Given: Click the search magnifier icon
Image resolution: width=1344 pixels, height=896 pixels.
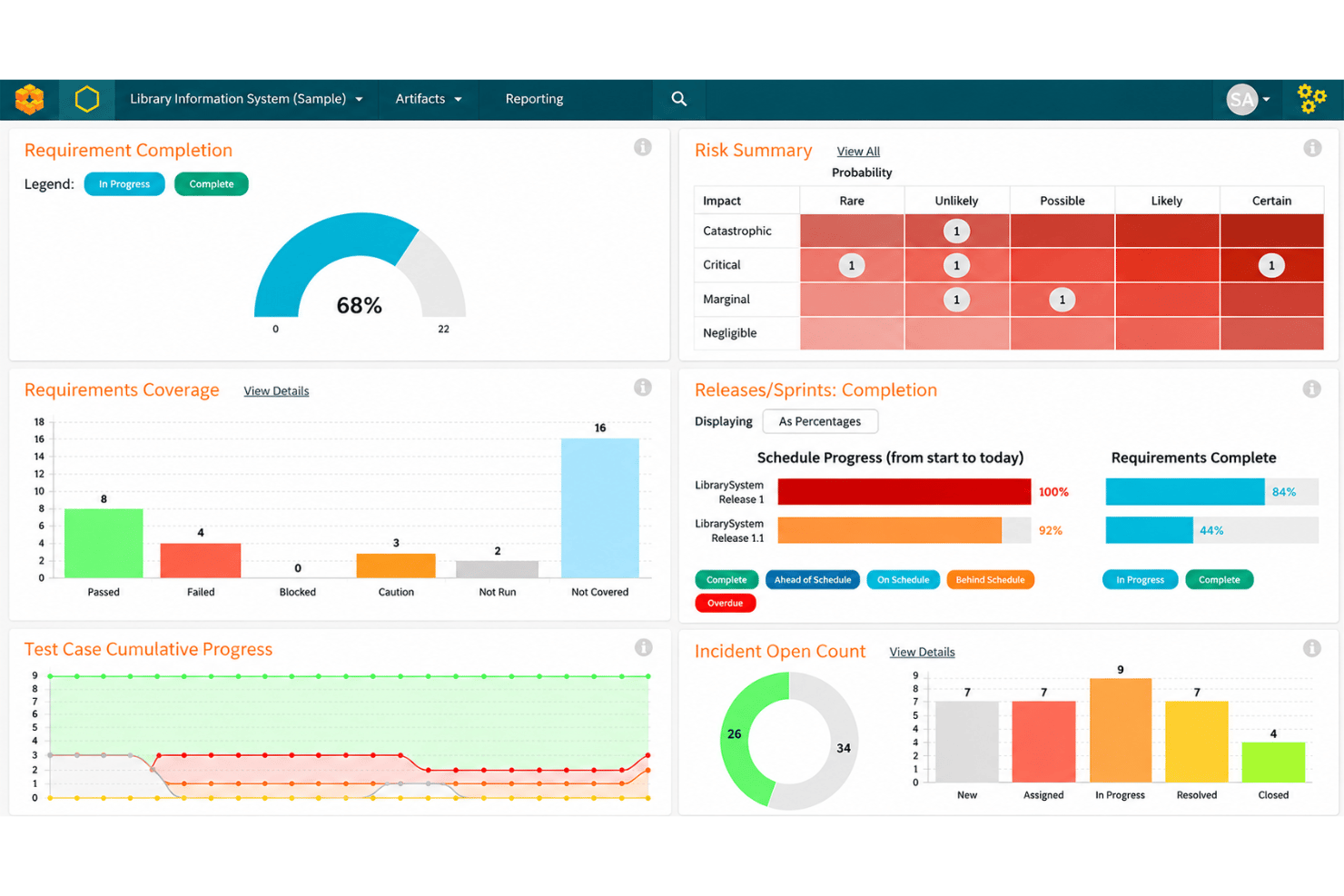Looking at the screenshot, I should click(678, 99).
